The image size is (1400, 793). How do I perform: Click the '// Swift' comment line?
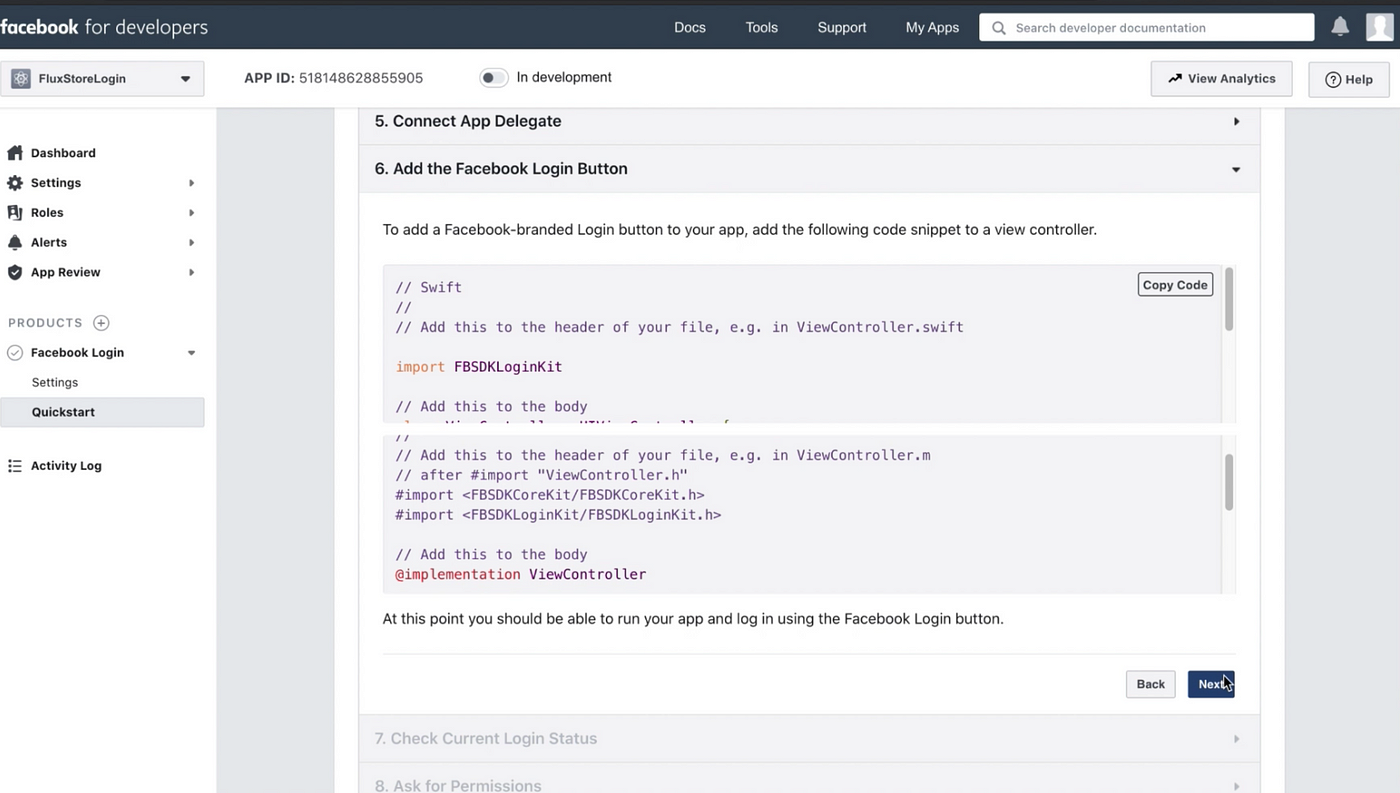coord(428,287)
